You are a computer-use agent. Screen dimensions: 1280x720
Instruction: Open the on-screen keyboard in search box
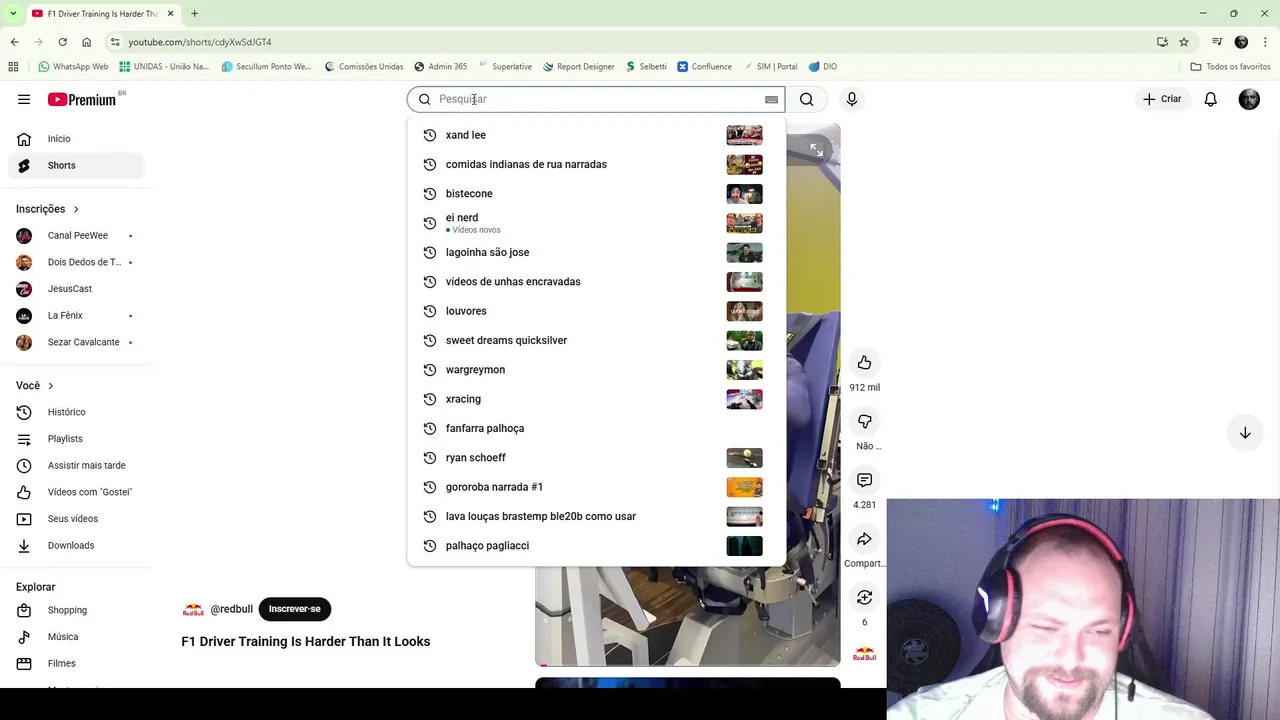(x=771, y=99)
